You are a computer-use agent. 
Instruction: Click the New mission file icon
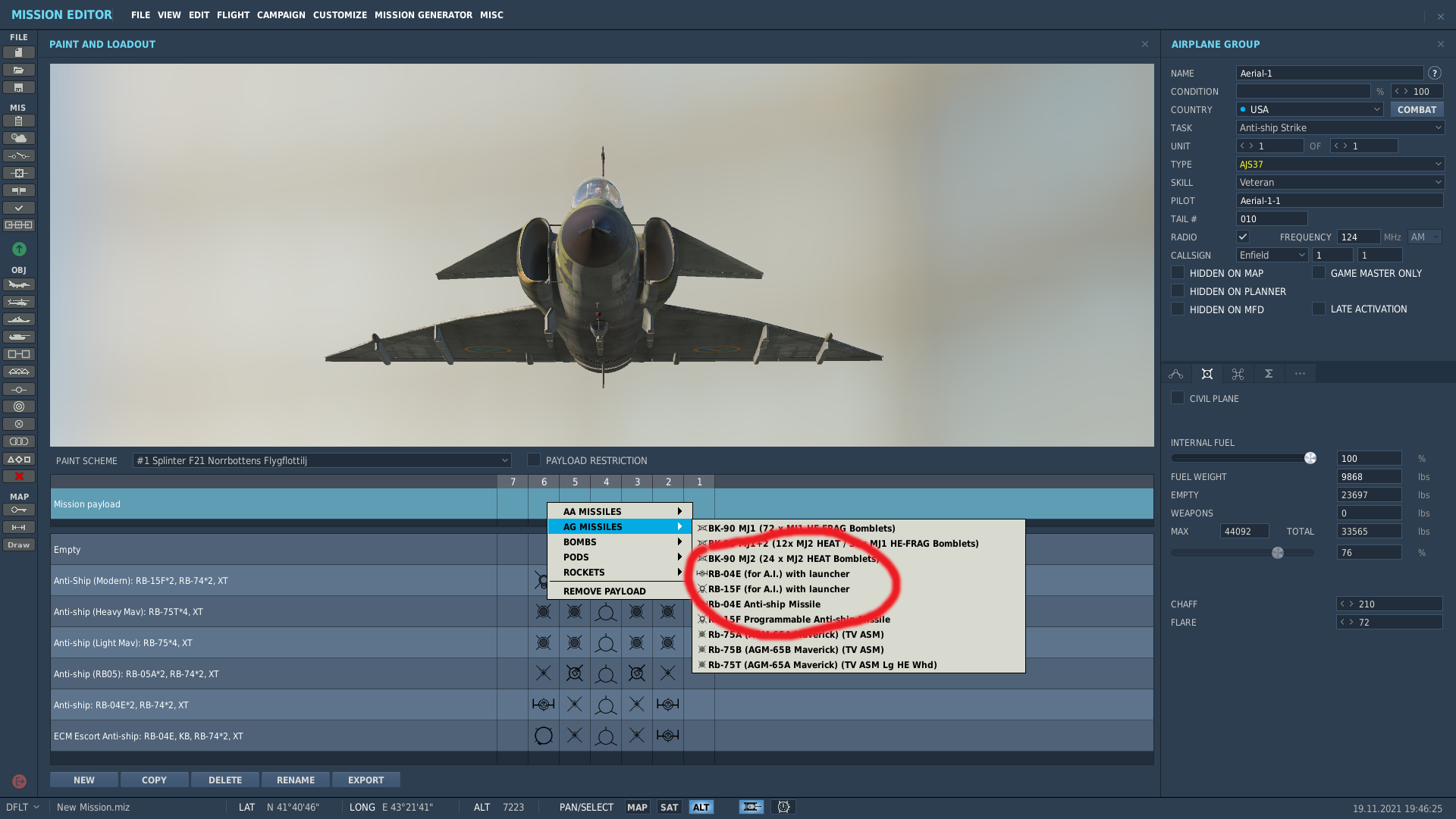coord(19,52)
